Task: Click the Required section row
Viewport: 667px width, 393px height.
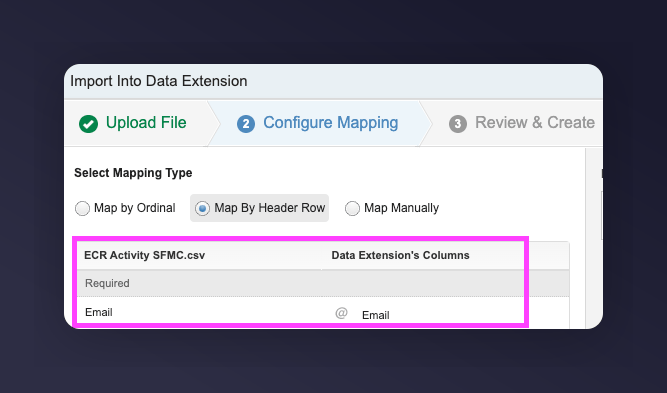Action: click(x=323, y=283)
